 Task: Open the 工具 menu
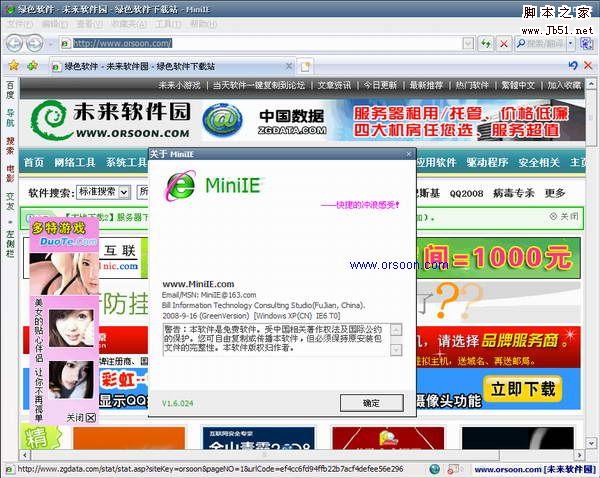(168, 24)
